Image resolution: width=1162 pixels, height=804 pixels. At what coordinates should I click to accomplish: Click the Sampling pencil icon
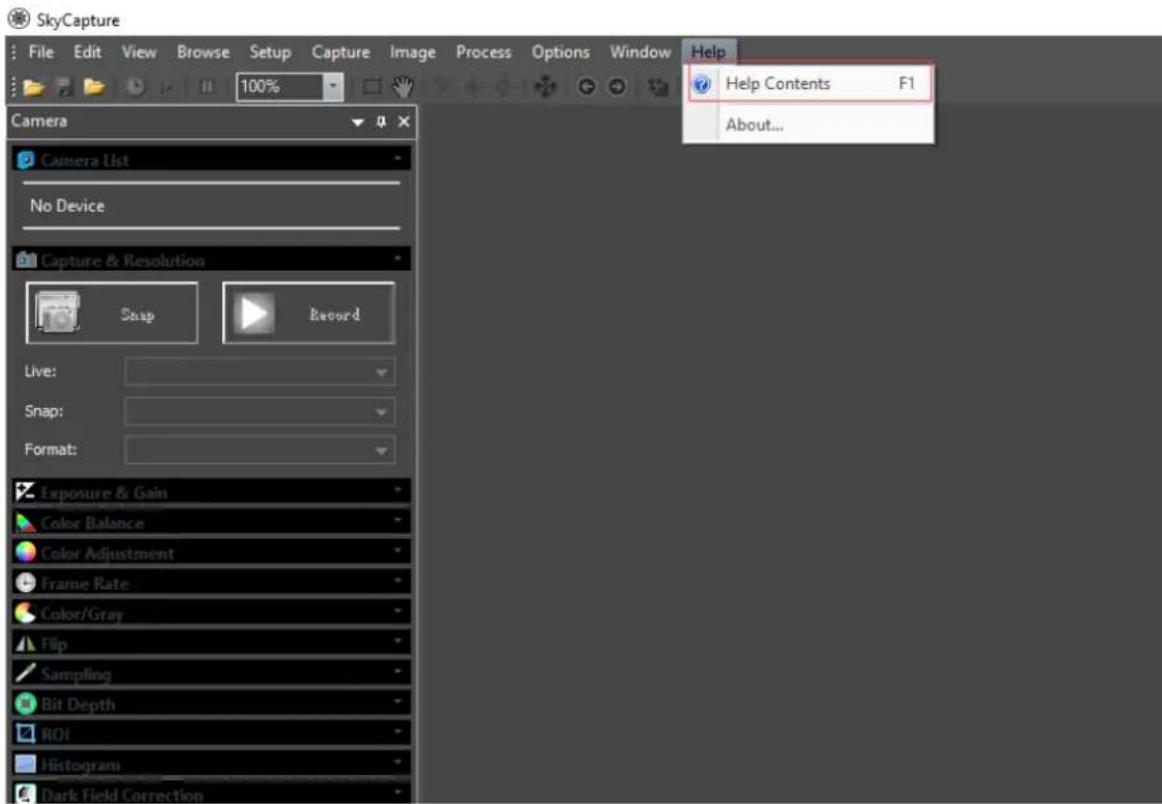(x=25, y=673)
